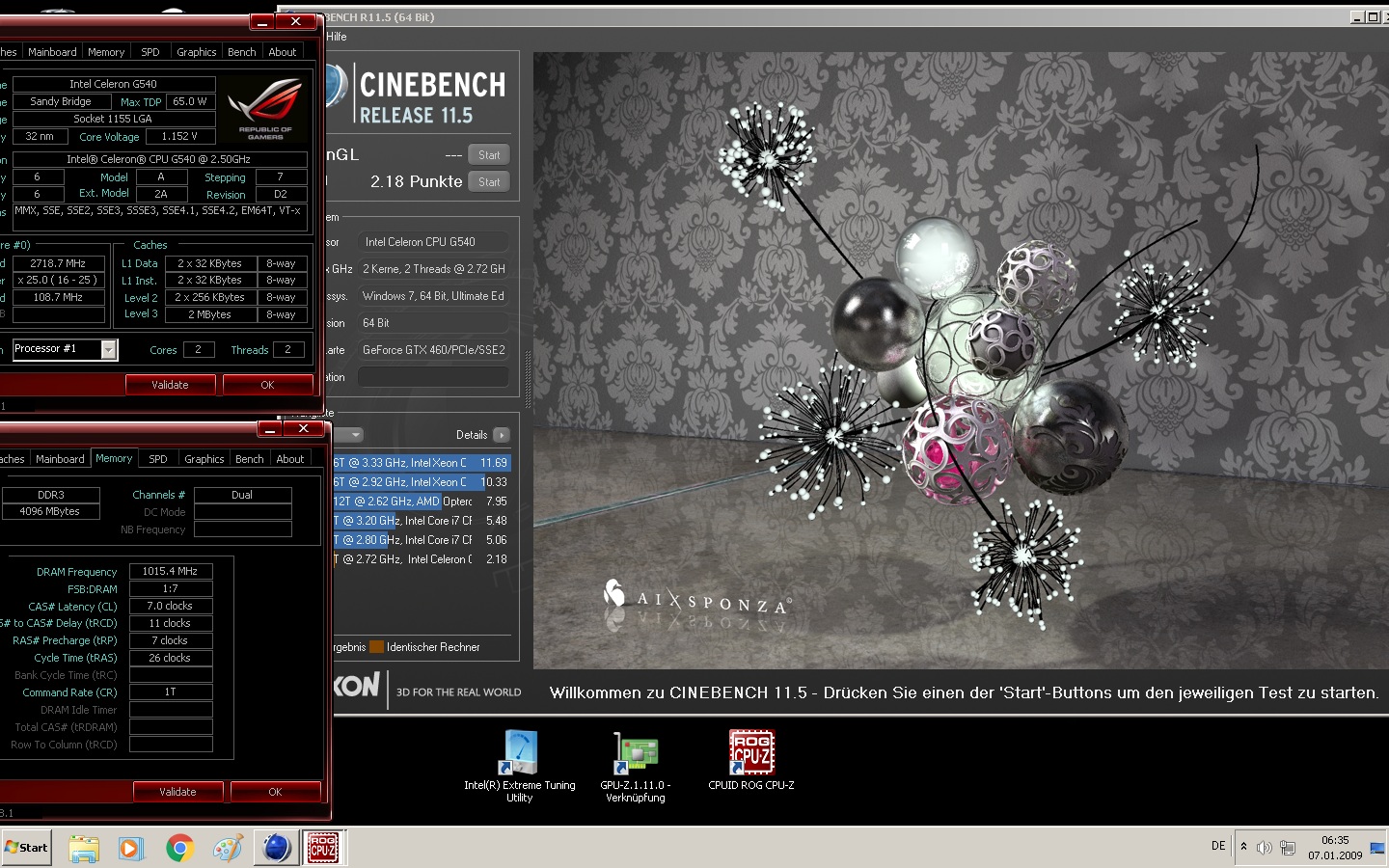Click the AIXSPONZA logo in the render
Image resolution: width=1389 pixels, height=868 pixels.
click(696, 598)
